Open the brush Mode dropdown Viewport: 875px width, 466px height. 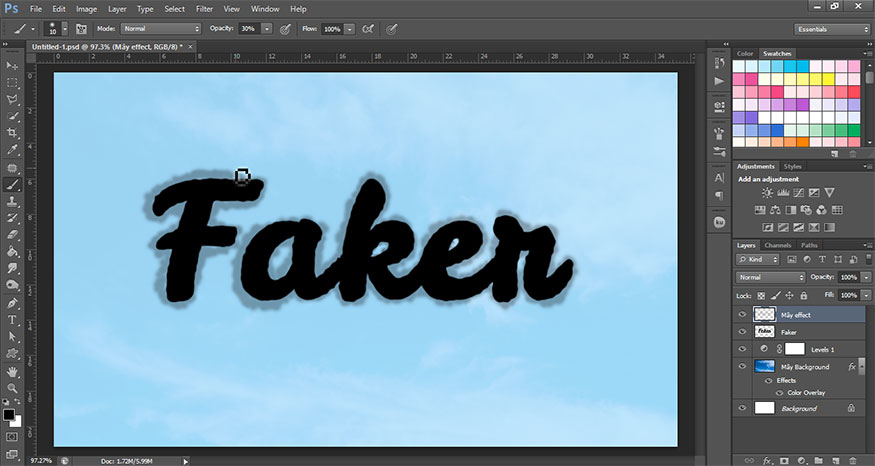click(x=161, y=28)
